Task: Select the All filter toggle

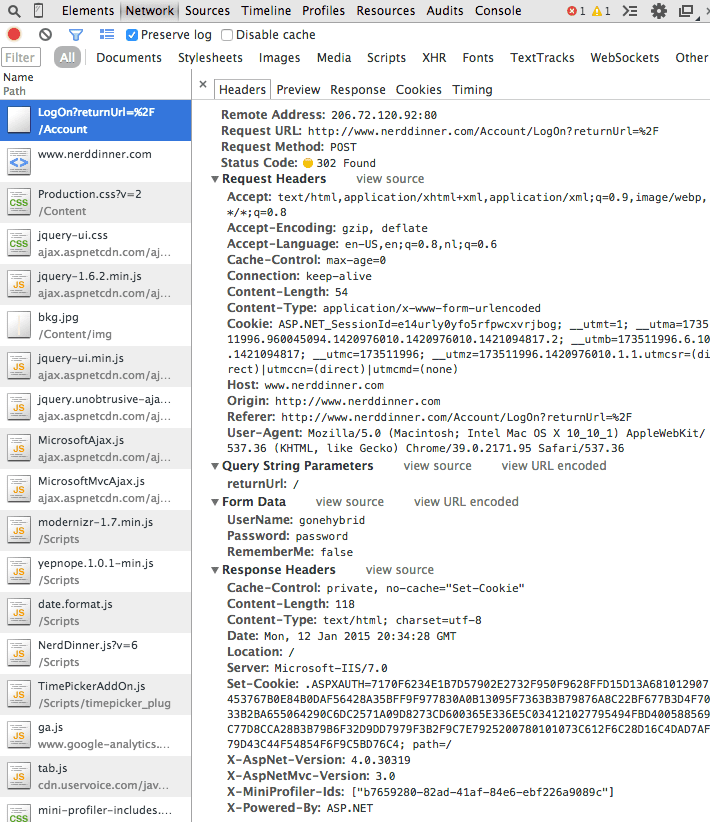Action: [67, 58]
